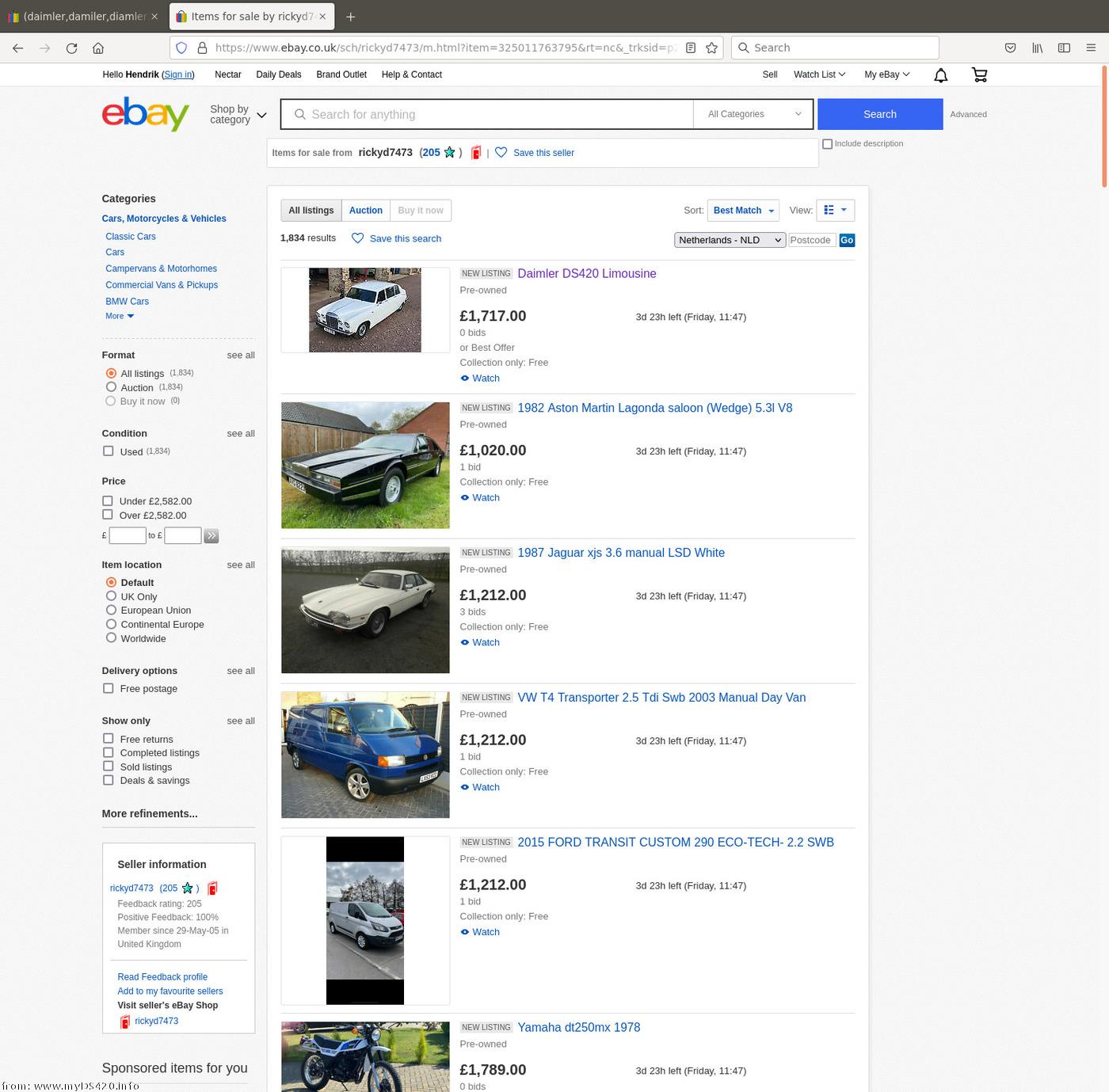Viewport: 1109px width, 1092px height.
Task: Open the Advanced search link
Action: (x=968, y=114)
